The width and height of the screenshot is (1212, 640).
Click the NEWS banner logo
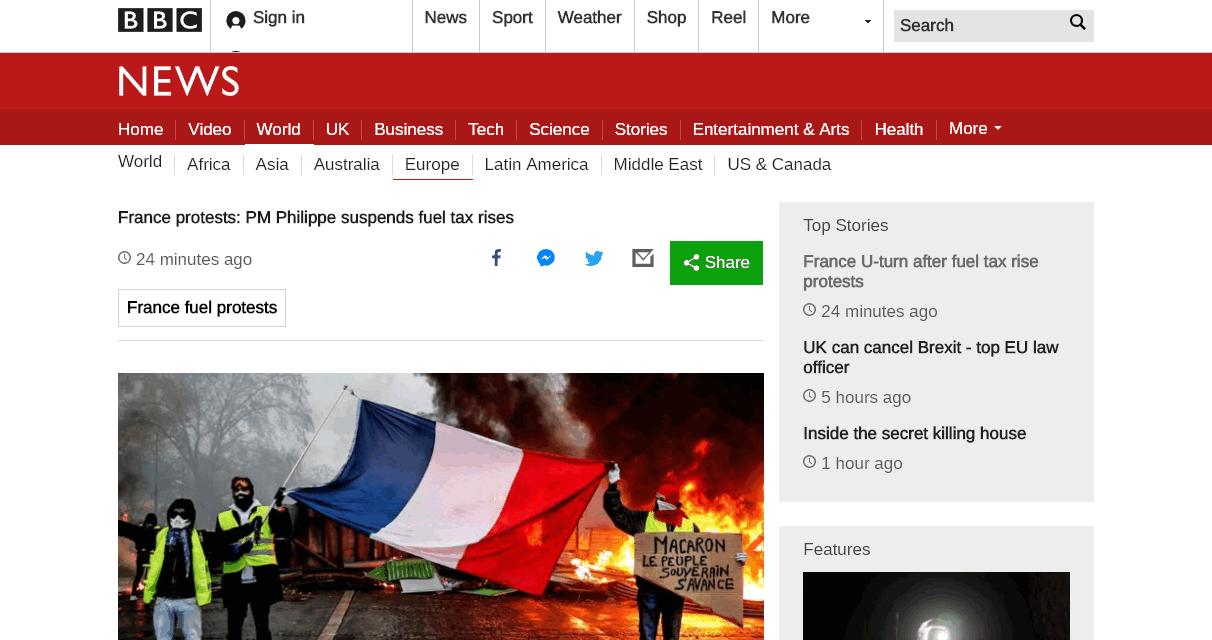(179, 81)
